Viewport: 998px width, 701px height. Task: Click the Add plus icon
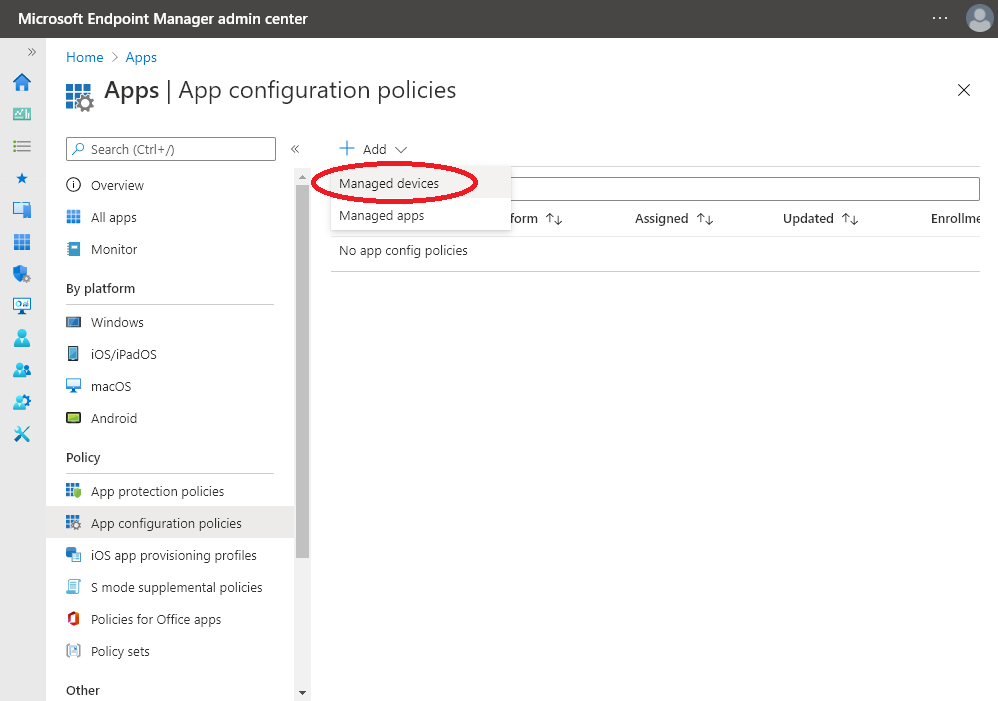click(x=347, y=148)
